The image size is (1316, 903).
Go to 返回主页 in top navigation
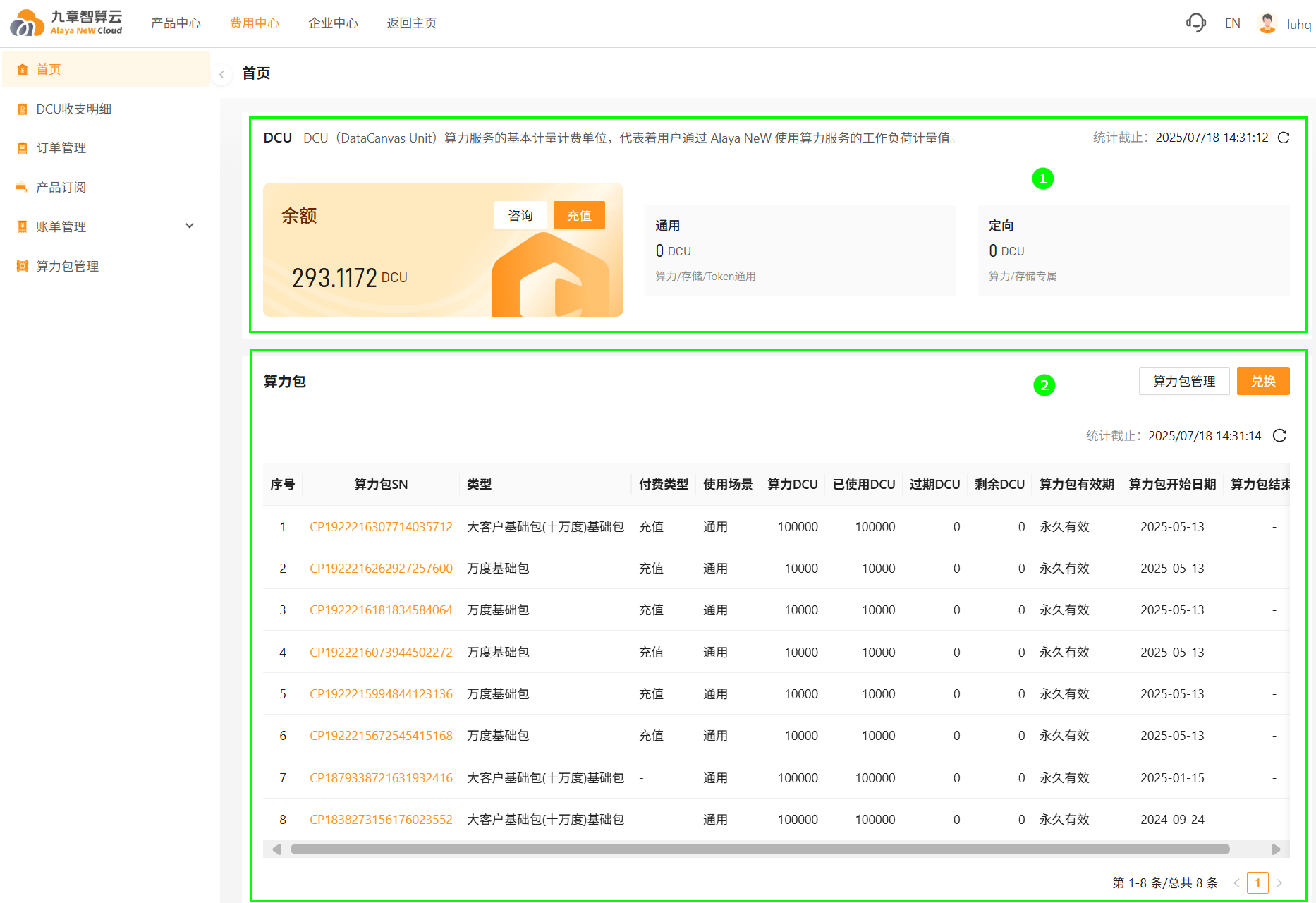(x=412, y=23)
